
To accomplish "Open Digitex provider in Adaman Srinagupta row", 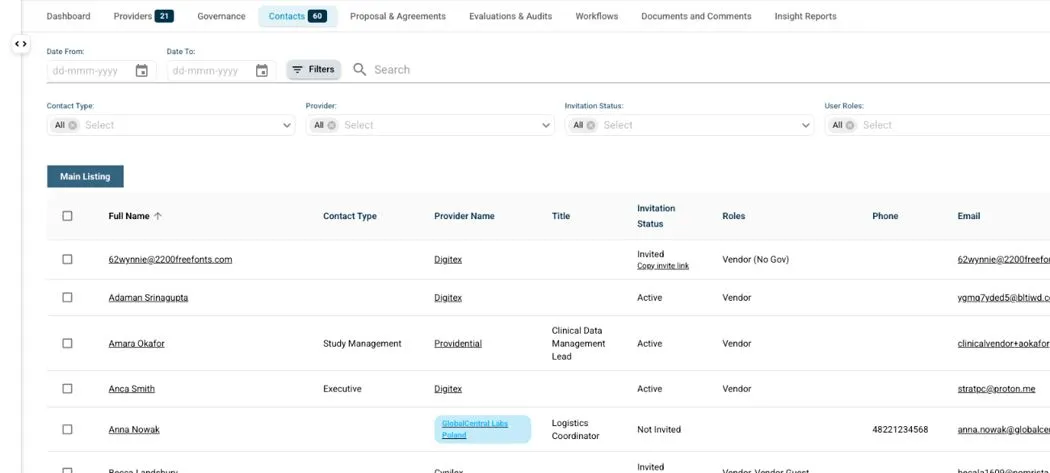I will pos(448,297).
